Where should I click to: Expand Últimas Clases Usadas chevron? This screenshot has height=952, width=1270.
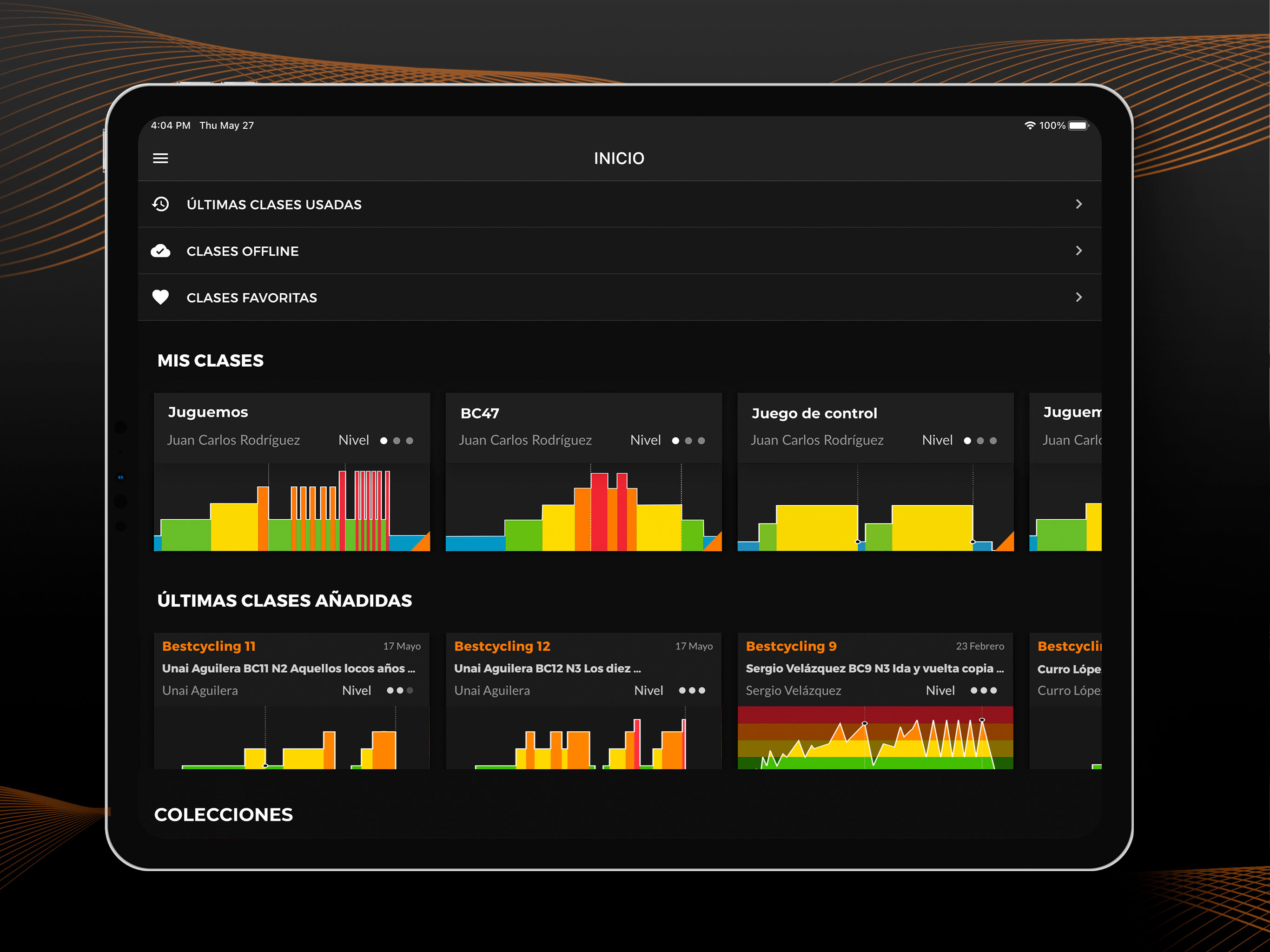coord(1078,204)
